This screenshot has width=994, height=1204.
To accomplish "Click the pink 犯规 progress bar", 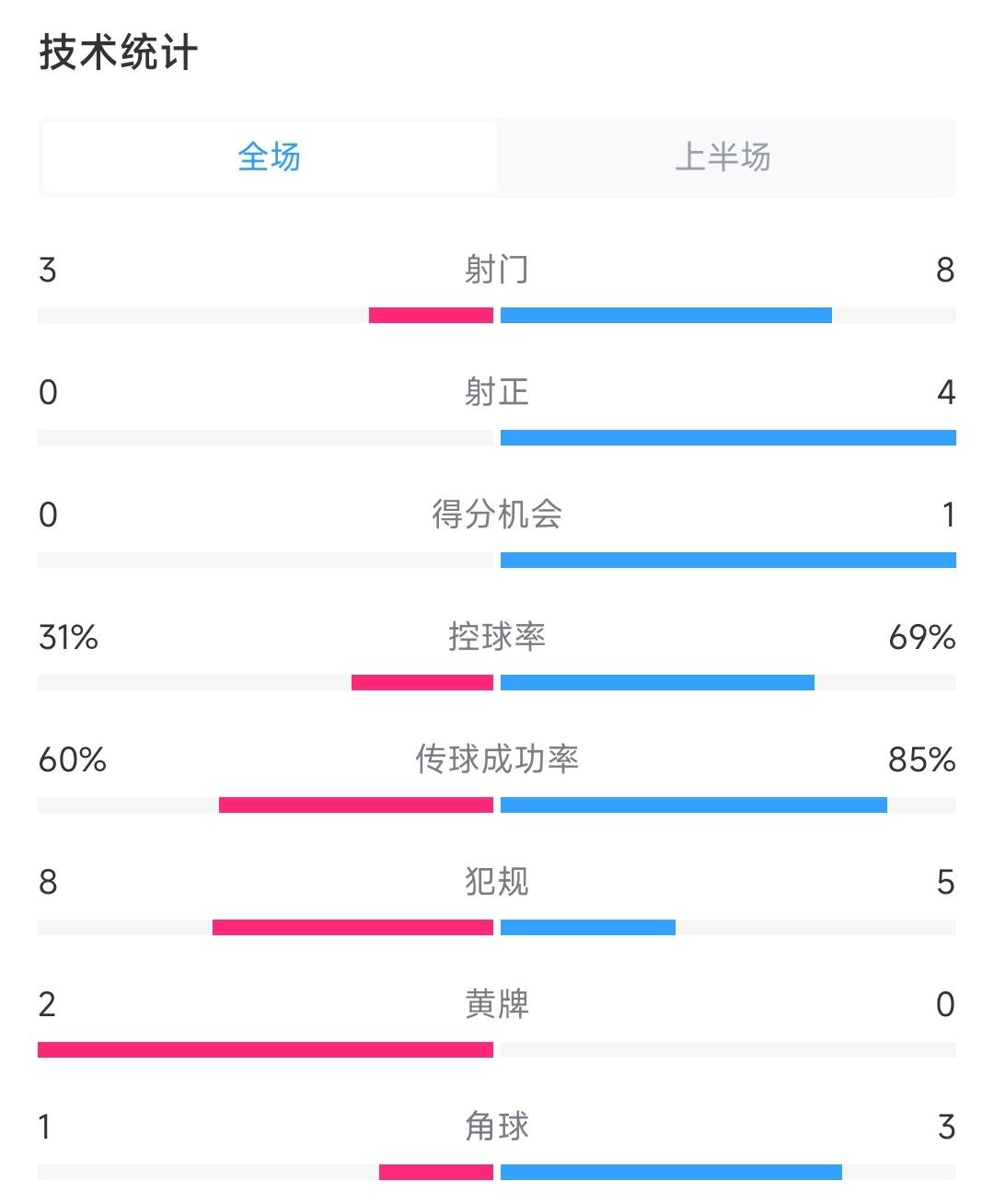I will (353, 928).
